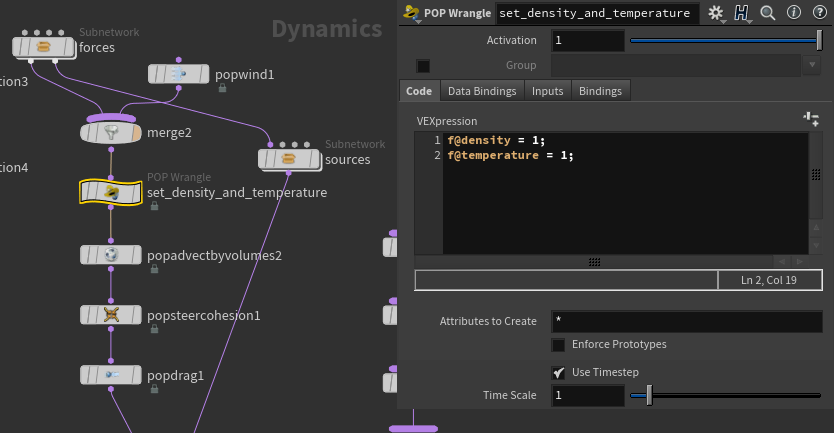Select the set_density_and_temperature wrangle node icon

(x=111, y=192)
